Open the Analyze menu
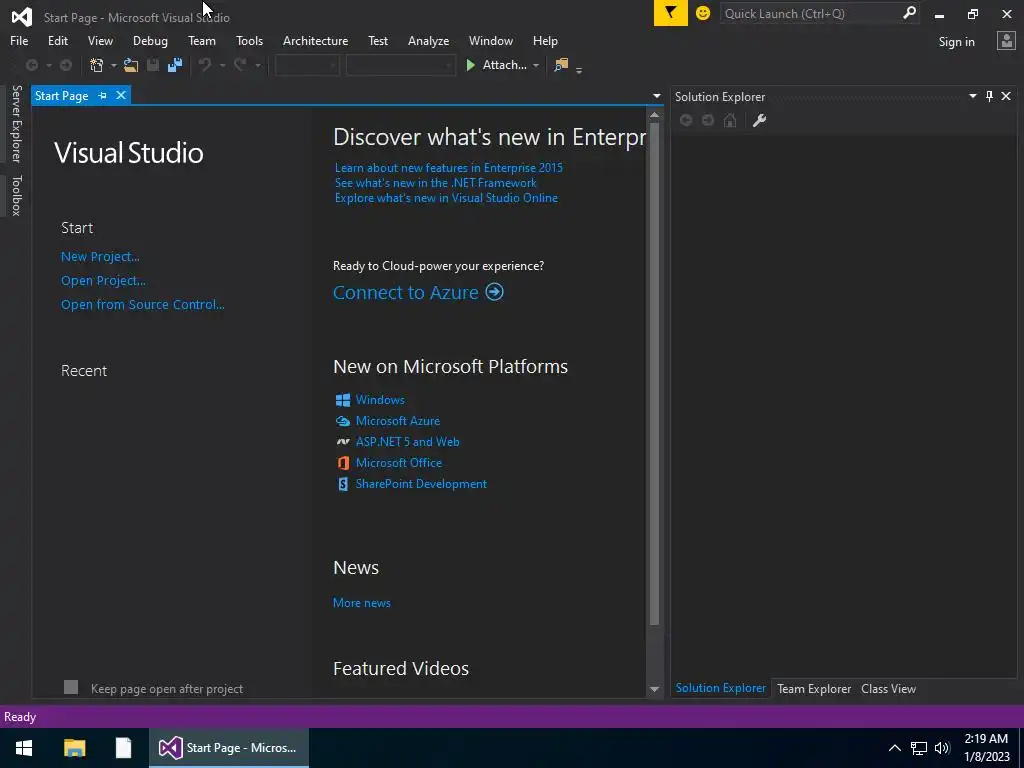The image size is (1024, 768). (428, 40)
